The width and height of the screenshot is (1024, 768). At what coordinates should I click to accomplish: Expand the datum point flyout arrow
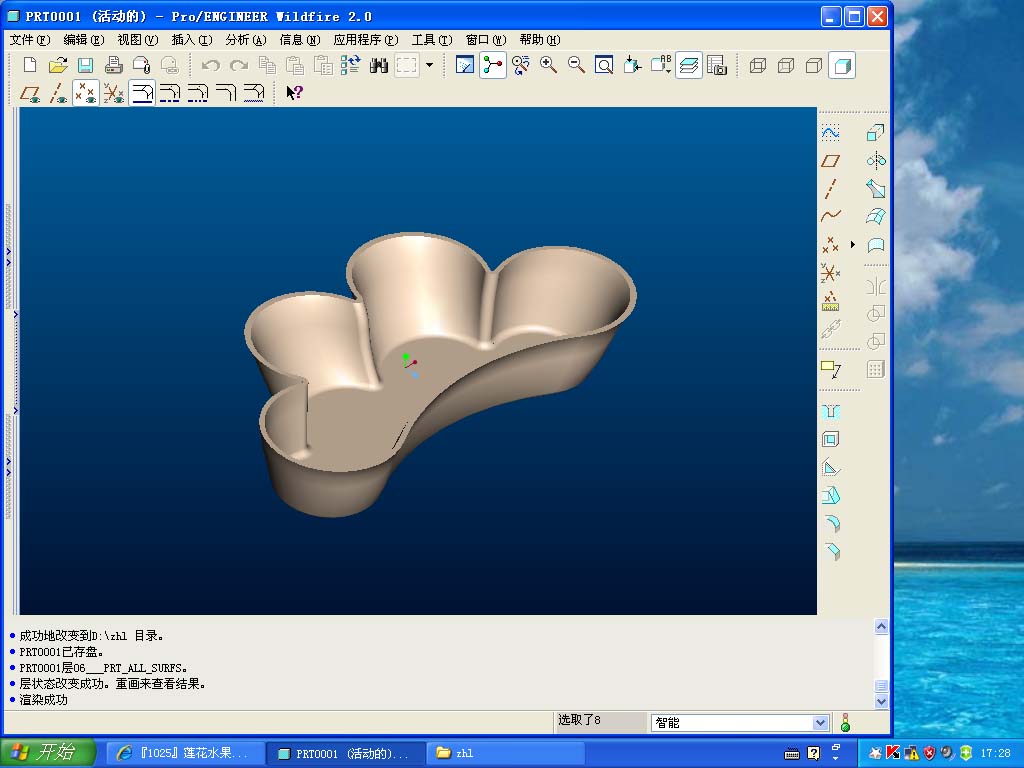click(x=853, y=245)
